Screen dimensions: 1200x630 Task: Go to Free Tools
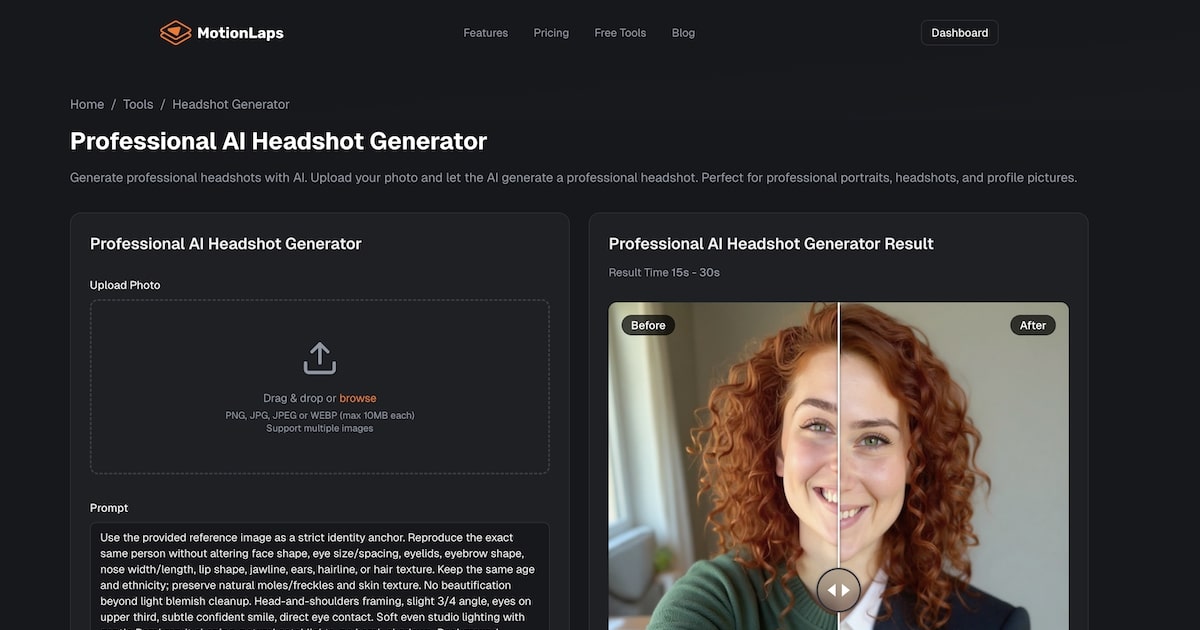pyautogui.click(x=620, y=33)
